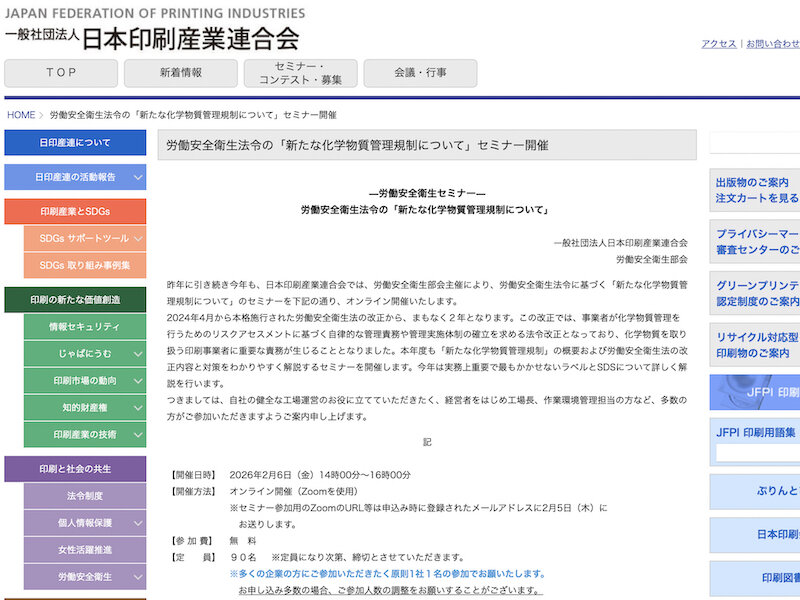Expand the 印刷市場の動向 chevron
Screen dimensions: 800x600
(x=138, y=380)
